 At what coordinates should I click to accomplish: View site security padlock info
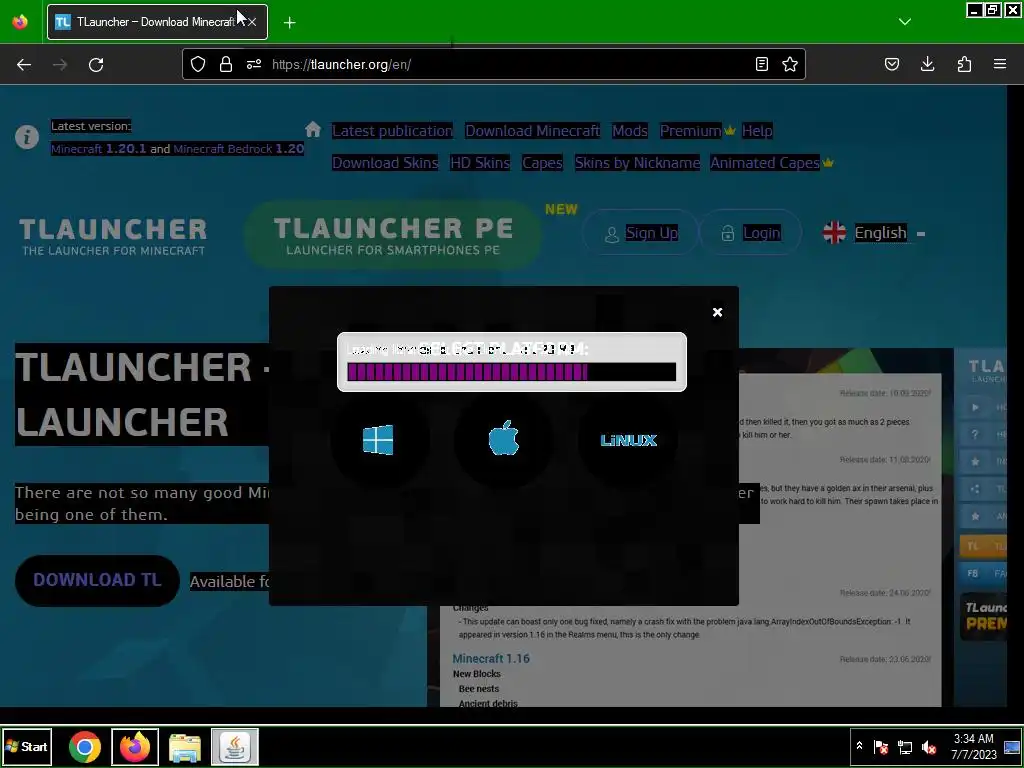pos(226,64)
